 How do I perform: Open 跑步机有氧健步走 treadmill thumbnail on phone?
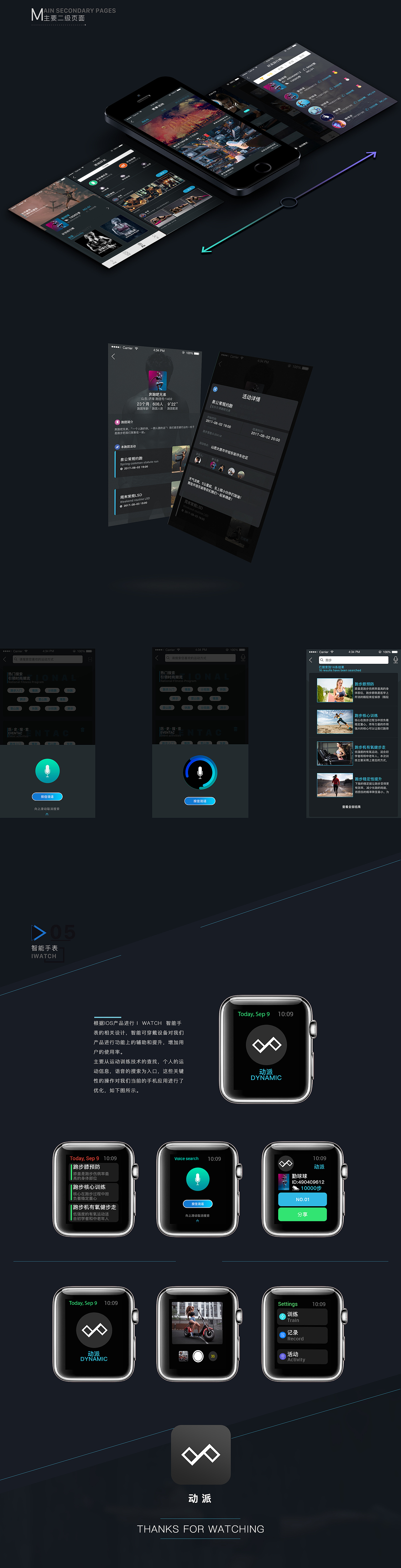(x=335, y=754)
